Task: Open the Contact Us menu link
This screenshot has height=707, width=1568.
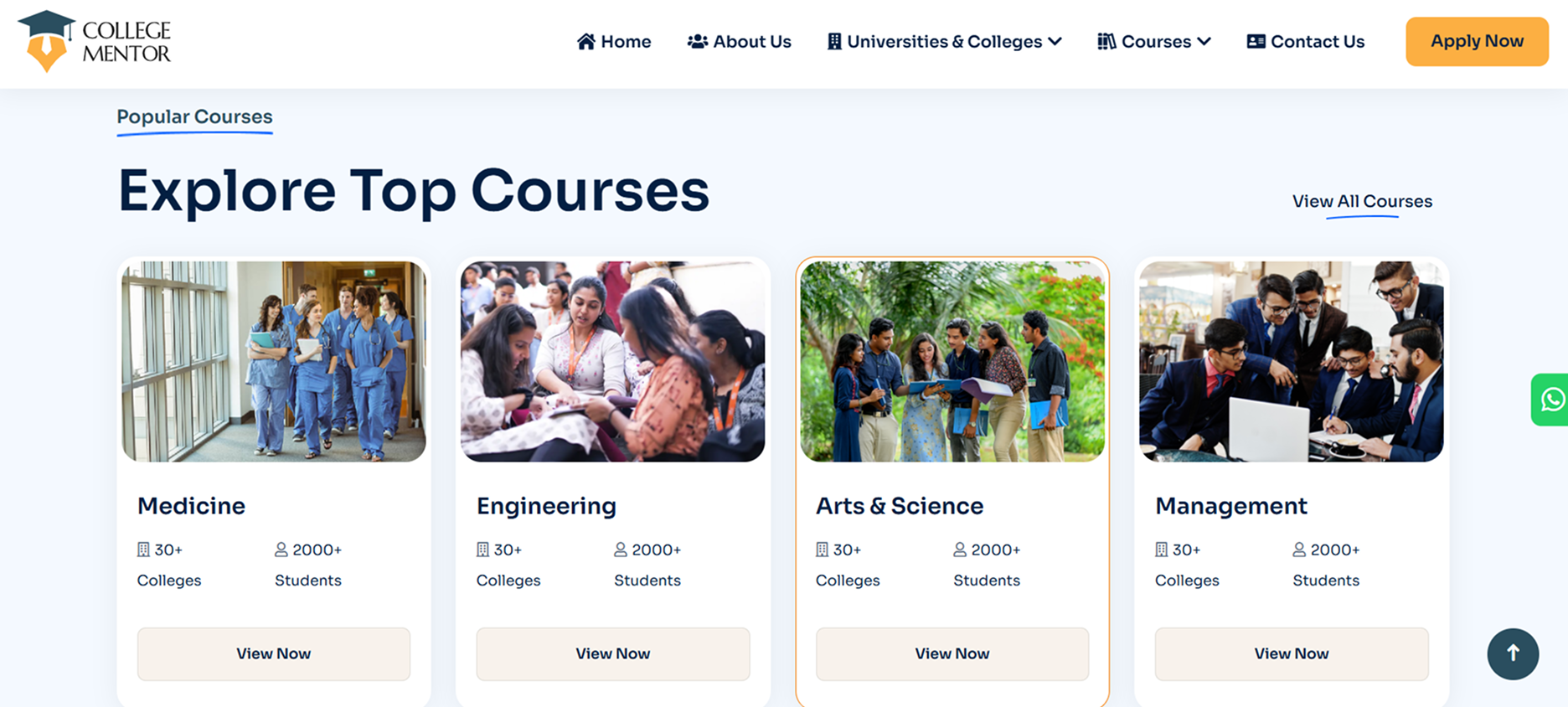Action: [x=1317, y=42]
